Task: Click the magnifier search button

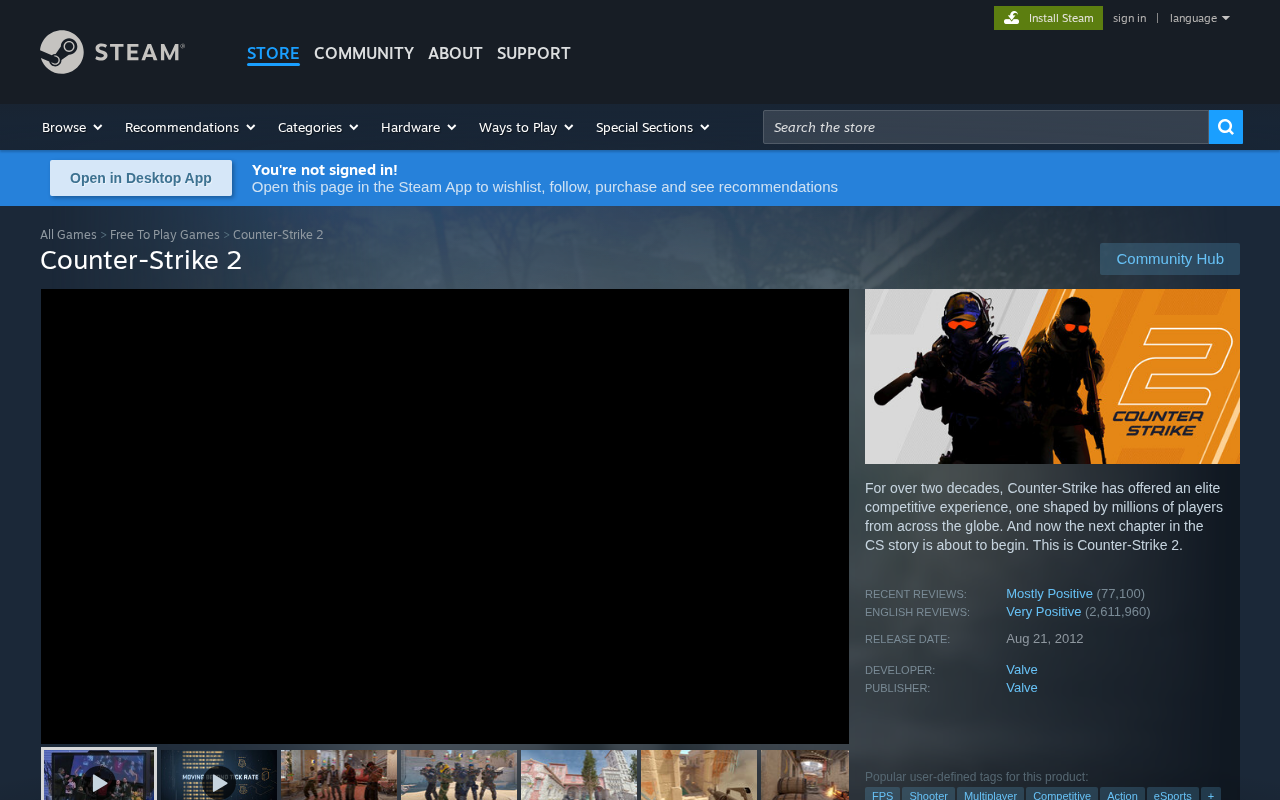Action: 1226,127
